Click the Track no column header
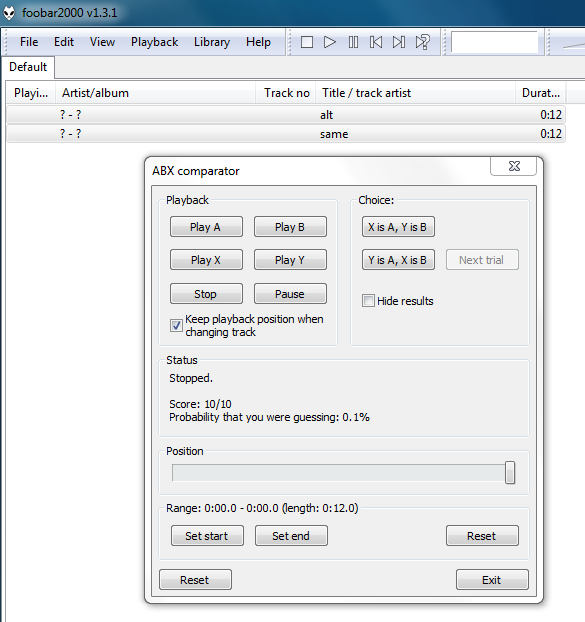Screen dimensions: 585x622 point(286,93)
